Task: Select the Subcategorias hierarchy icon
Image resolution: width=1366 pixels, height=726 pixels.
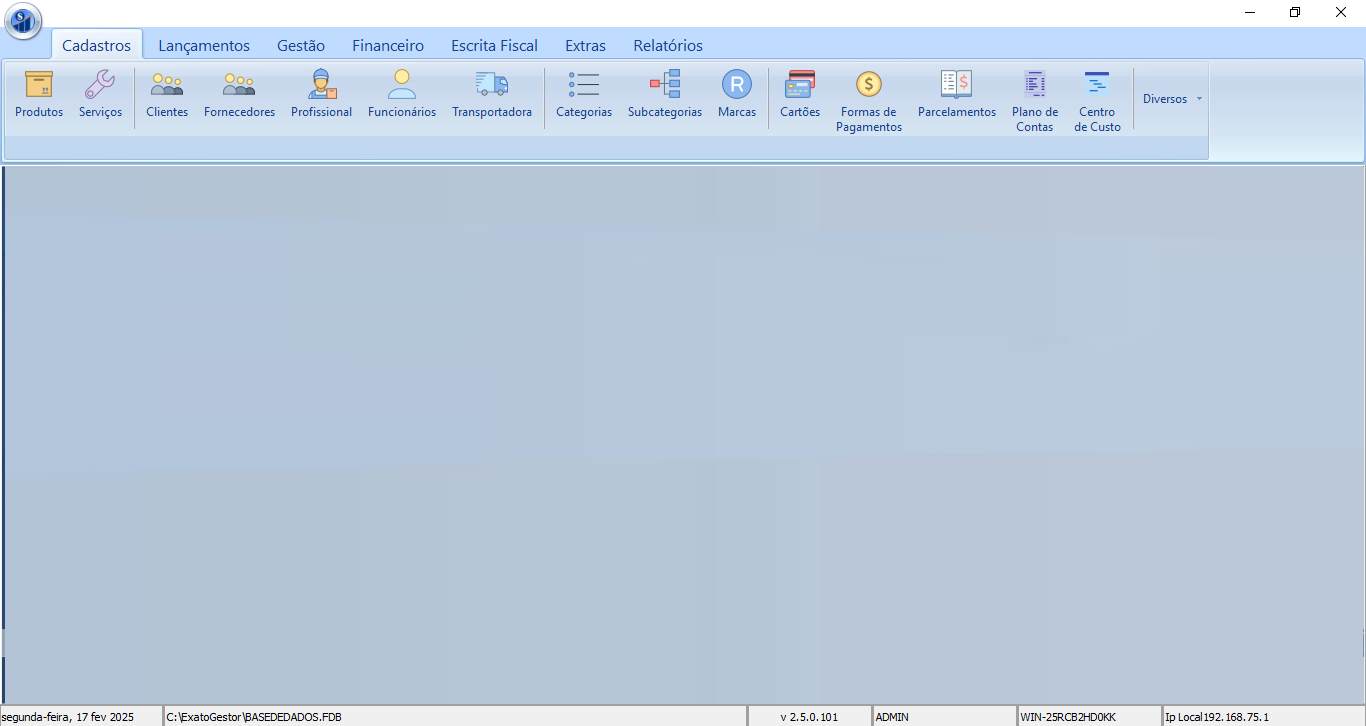Action: point(665,85)
